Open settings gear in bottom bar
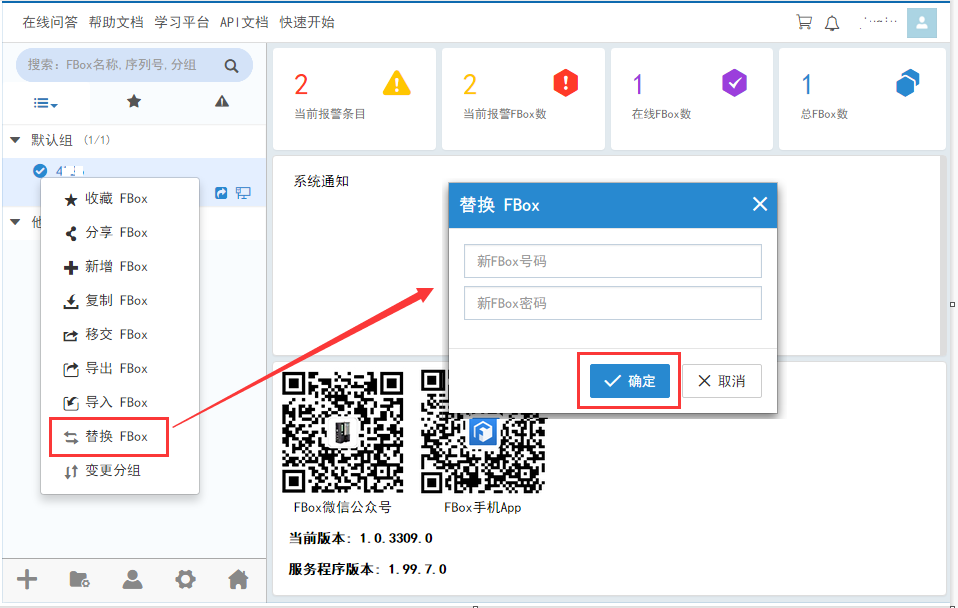Image resolution: width=958 pixels, height=608 pixels. tap(185, 579)
